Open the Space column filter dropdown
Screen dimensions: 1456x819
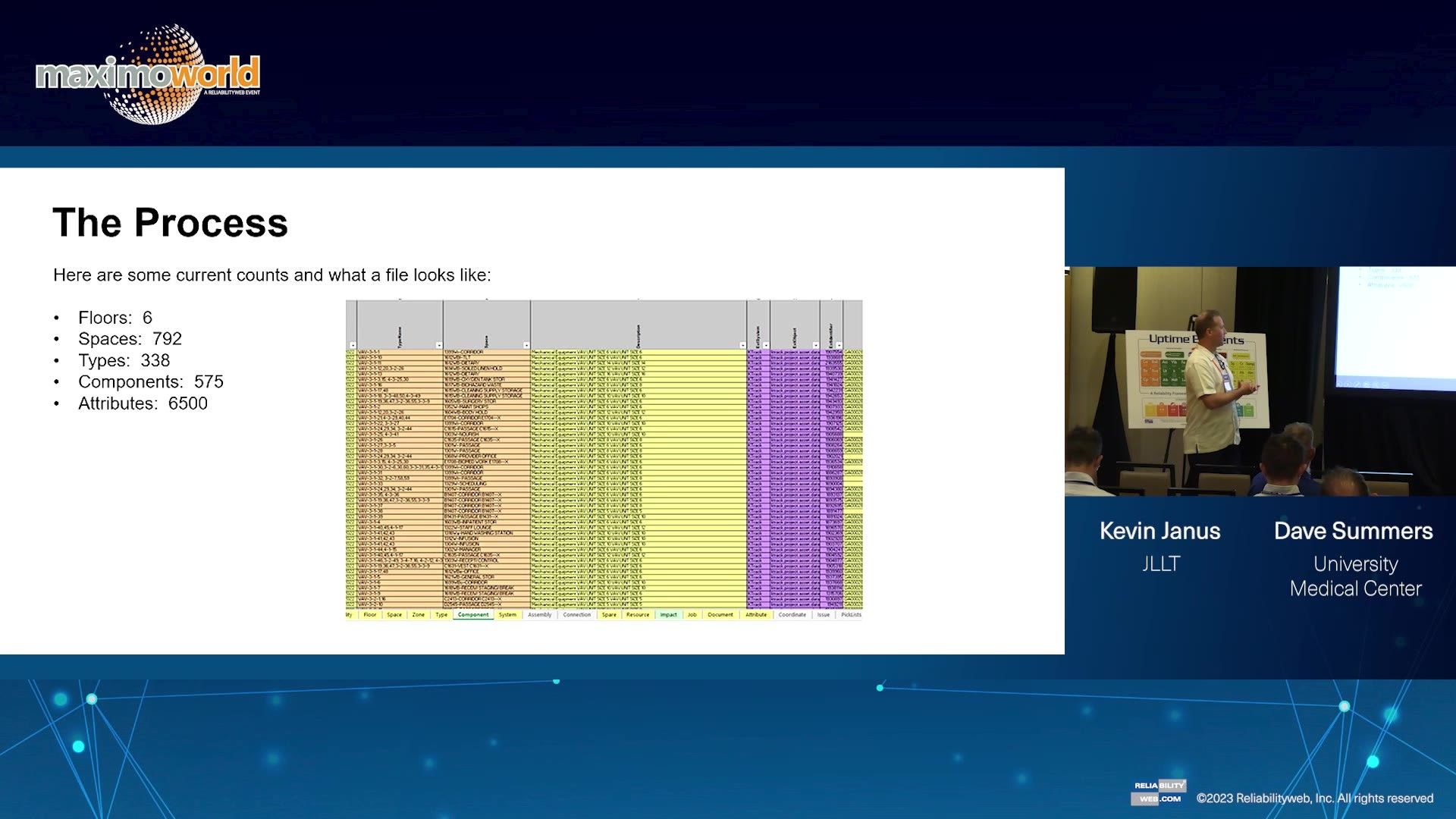pos(526,344)
